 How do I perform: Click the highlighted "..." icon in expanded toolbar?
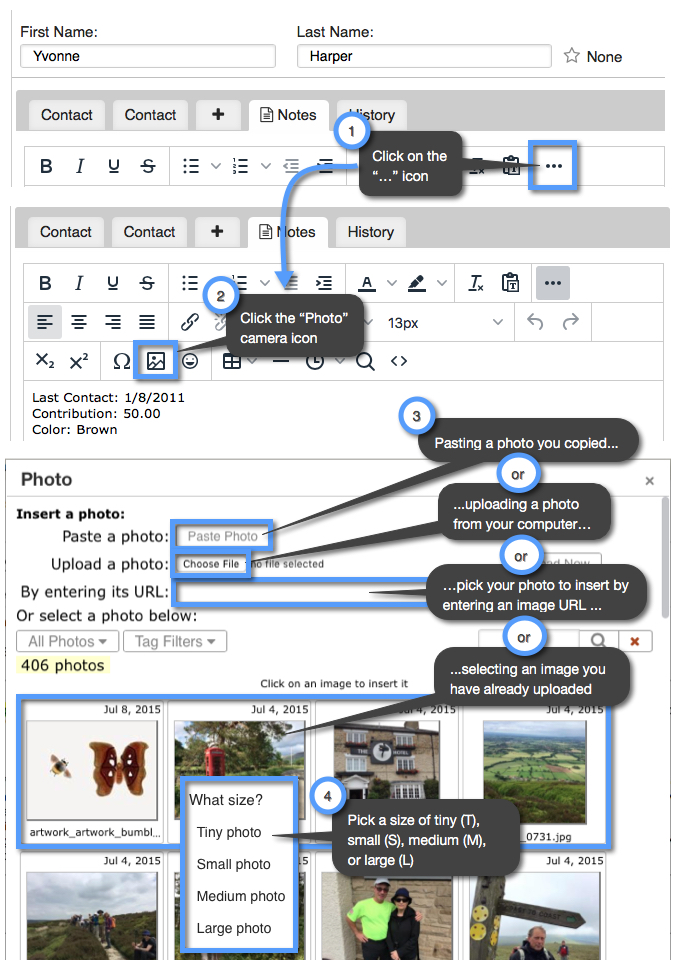click(x=553, y=283)
